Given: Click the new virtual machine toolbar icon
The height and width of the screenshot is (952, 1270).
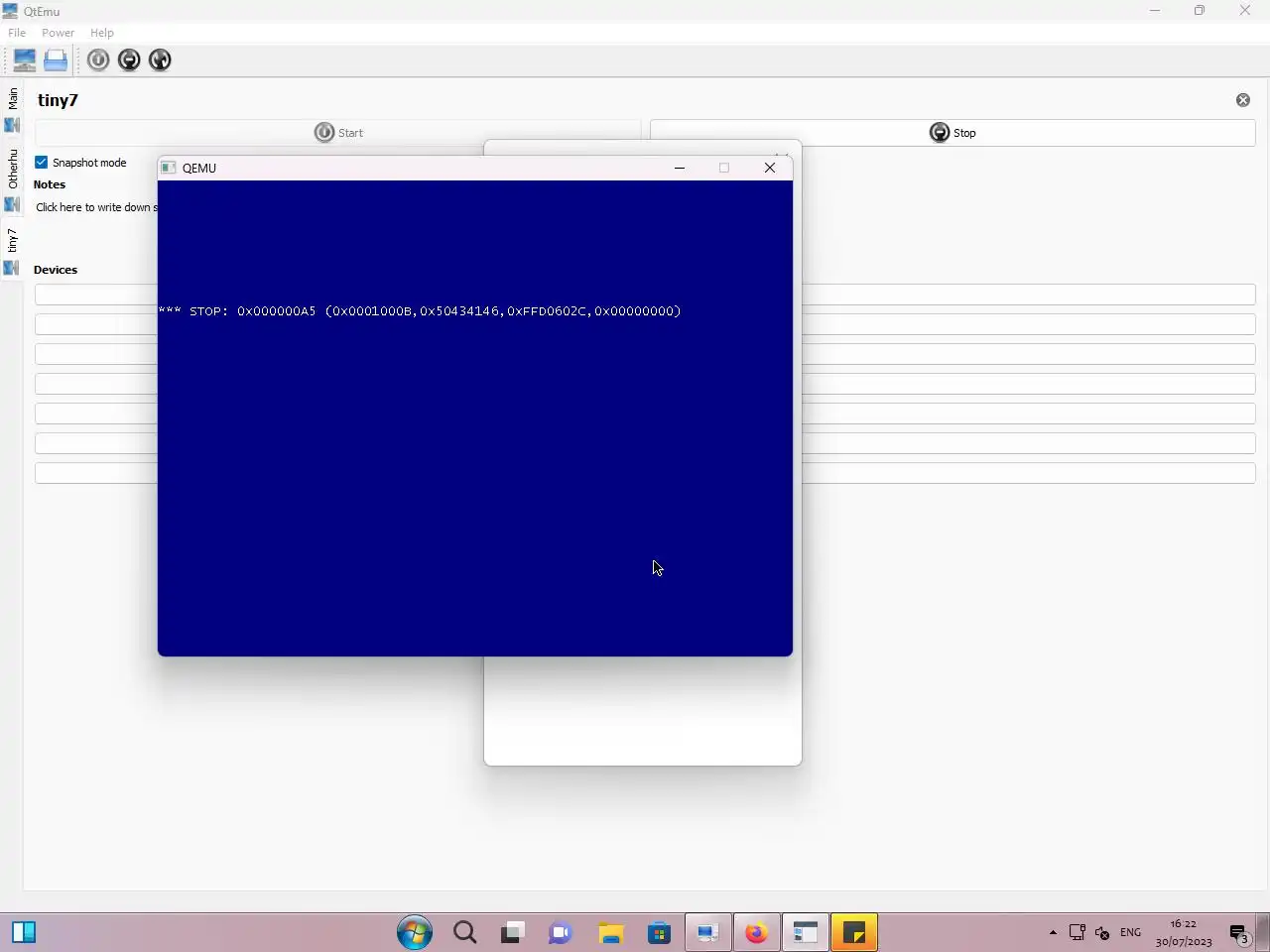Looking at the screenshot, I should coord(25,60).
